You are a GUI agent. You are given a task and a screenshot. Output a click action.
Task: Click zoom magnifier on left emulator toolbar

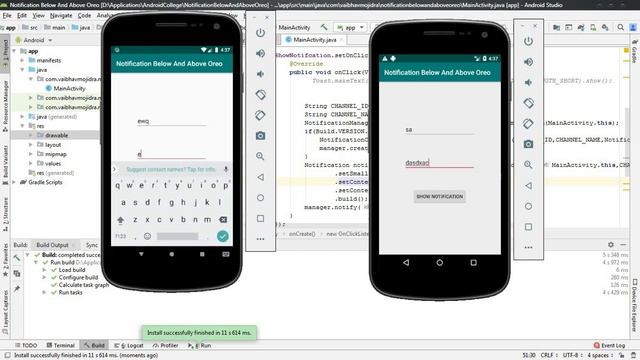tap(260, 156)
